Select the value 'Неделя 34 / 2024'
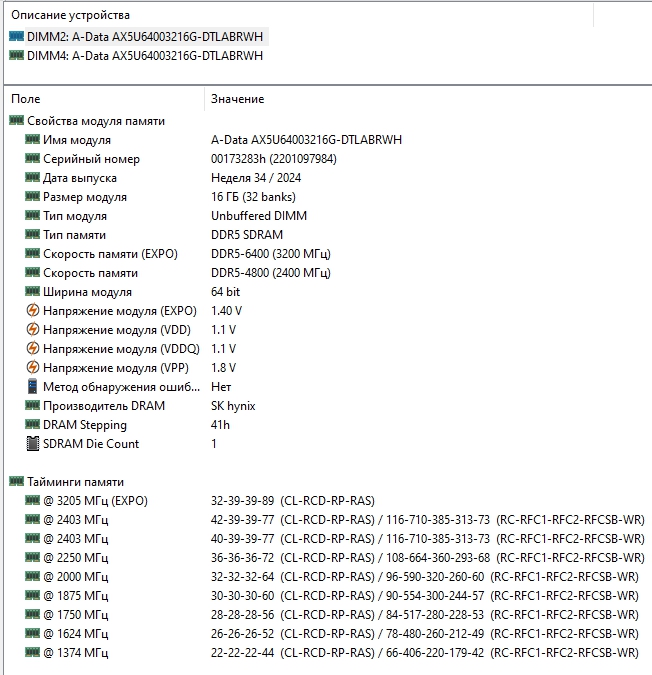The width and height of the screenshot is (652, 675). (256, 178)
